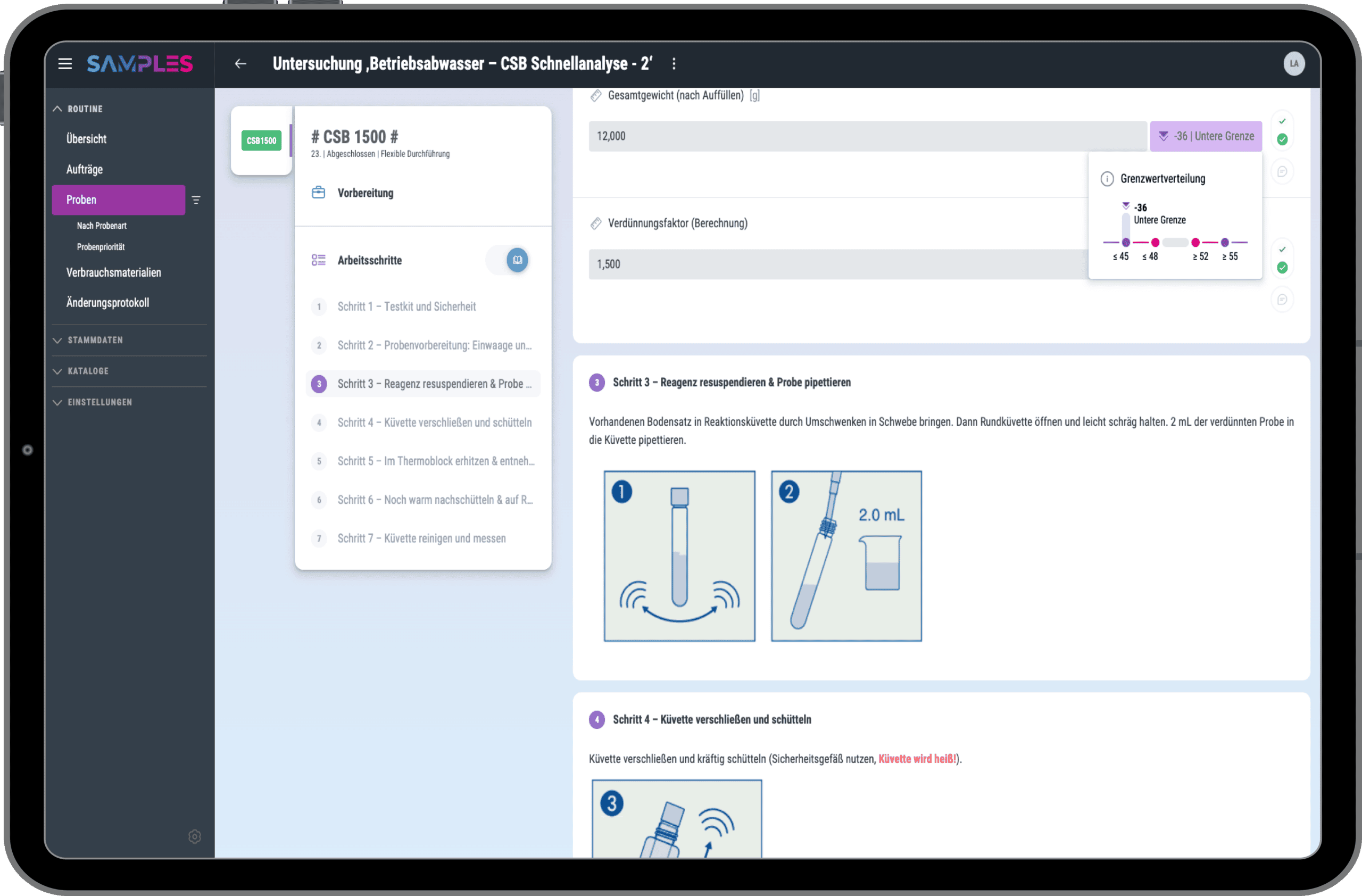Click the Grenzwertverteilung info icon
The image size is (1362, 896).
click(1107, 179)
